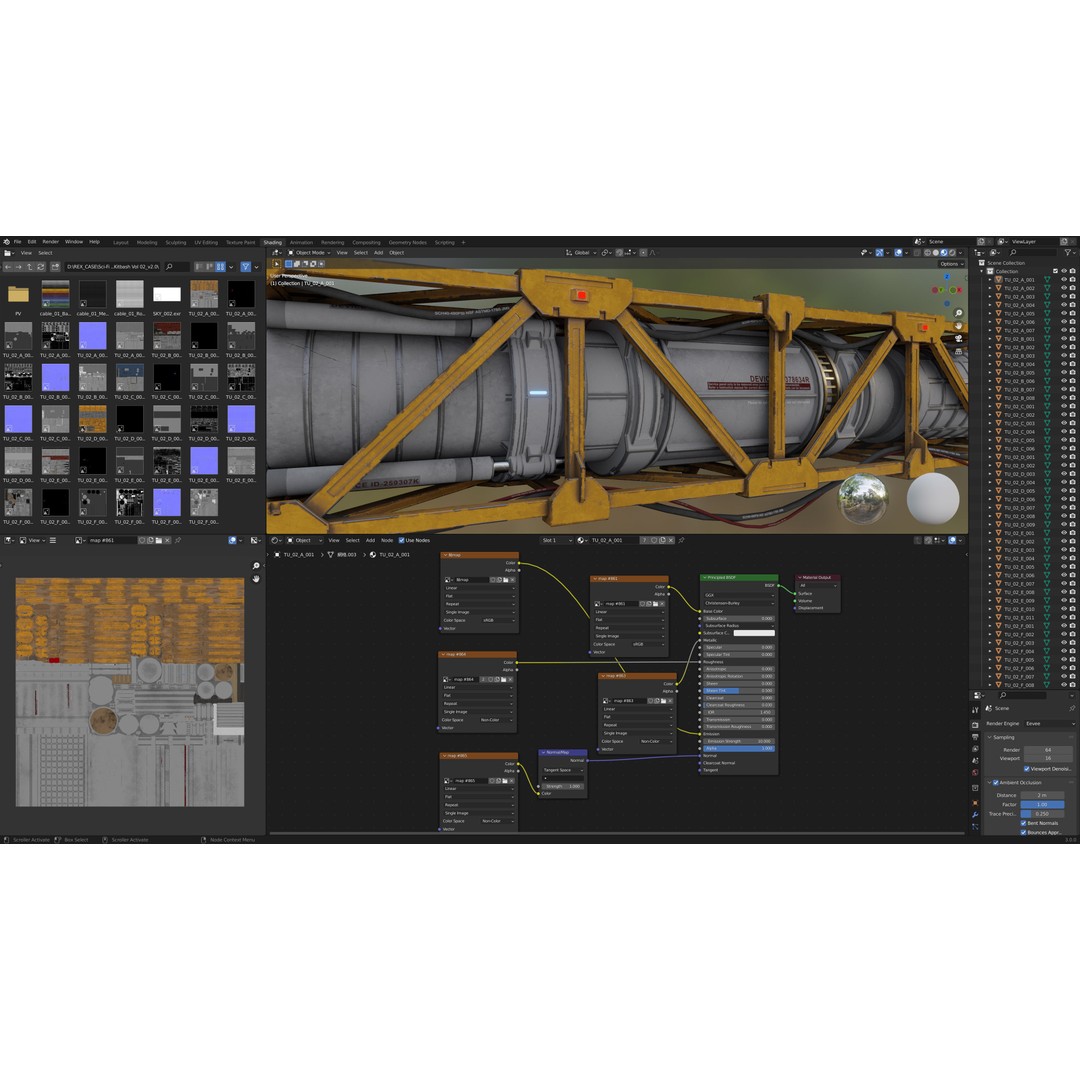Open the viewport Options dropdown
The height and width of the screenshot is (1080, 1080).
(952, 264)
